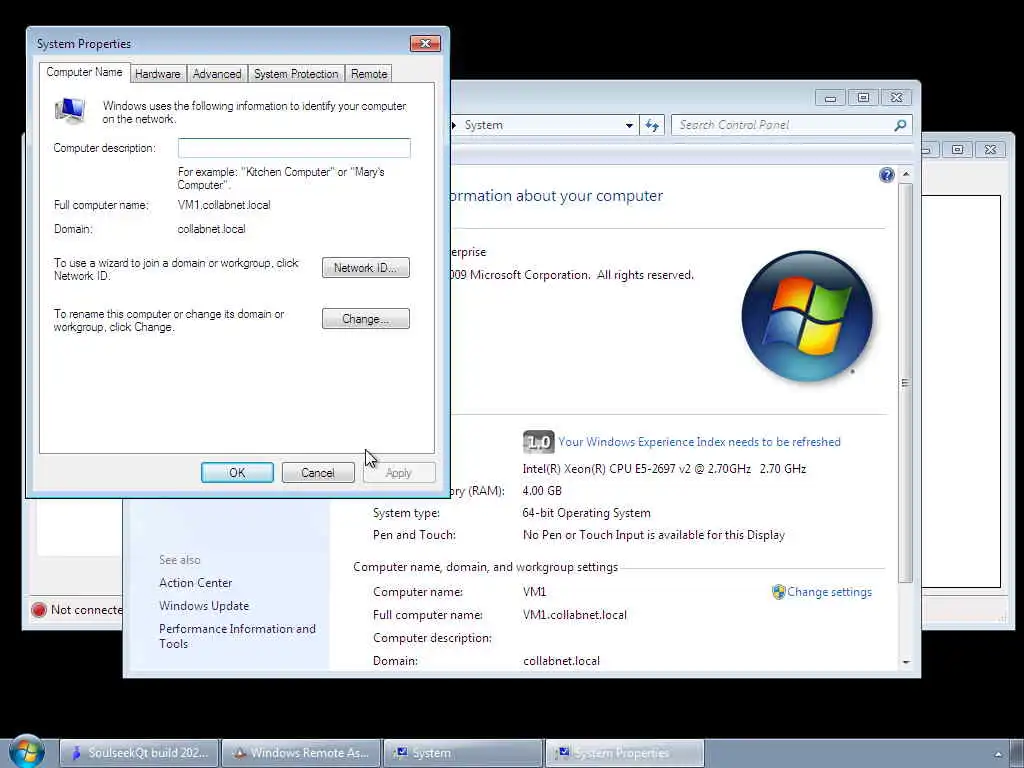This screenshot has height=768, width=1024.
Task: Click the System window scroll down arrow
Action: coord(906,662)
